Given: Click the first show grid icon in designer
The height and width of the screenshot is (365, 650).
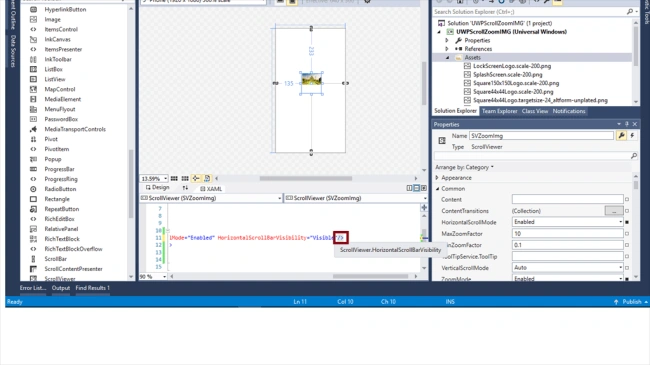Looking at the screenshot, I should point(174,178).
